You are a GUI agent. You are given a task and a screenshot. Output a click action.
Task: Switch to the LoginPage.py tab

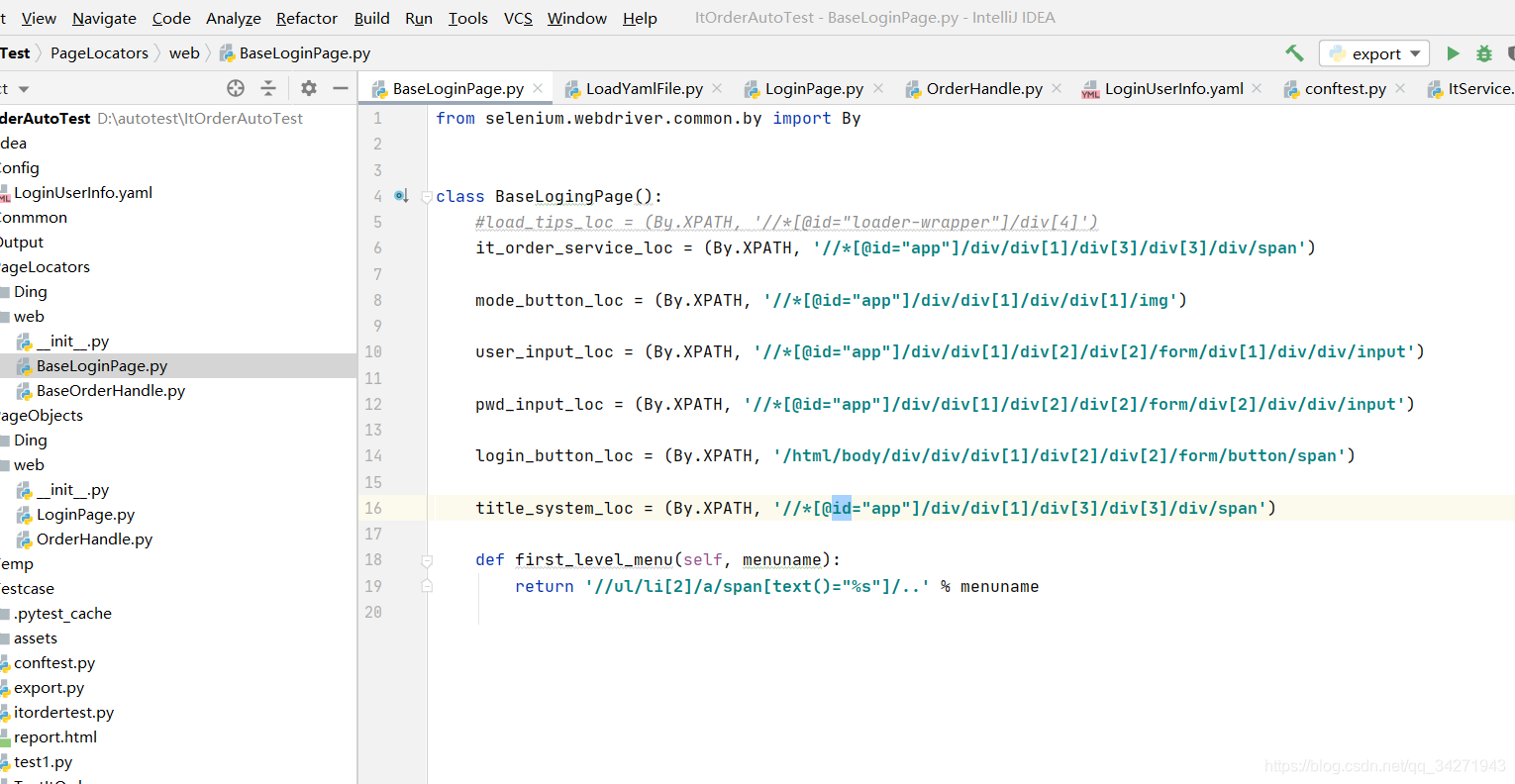(813, 88)
